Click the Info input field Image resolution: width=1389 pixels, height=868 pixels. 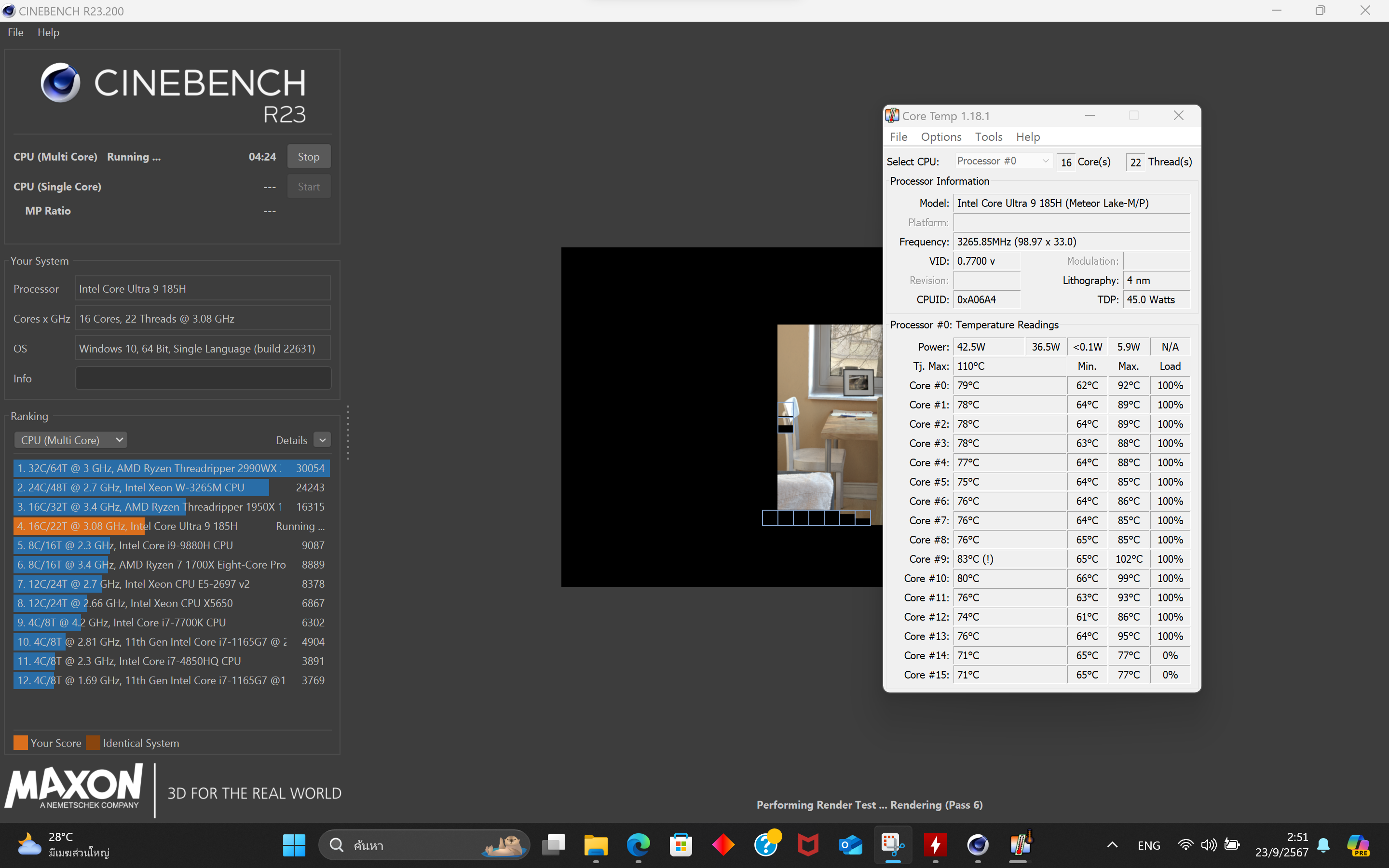(x=203, y=379)
